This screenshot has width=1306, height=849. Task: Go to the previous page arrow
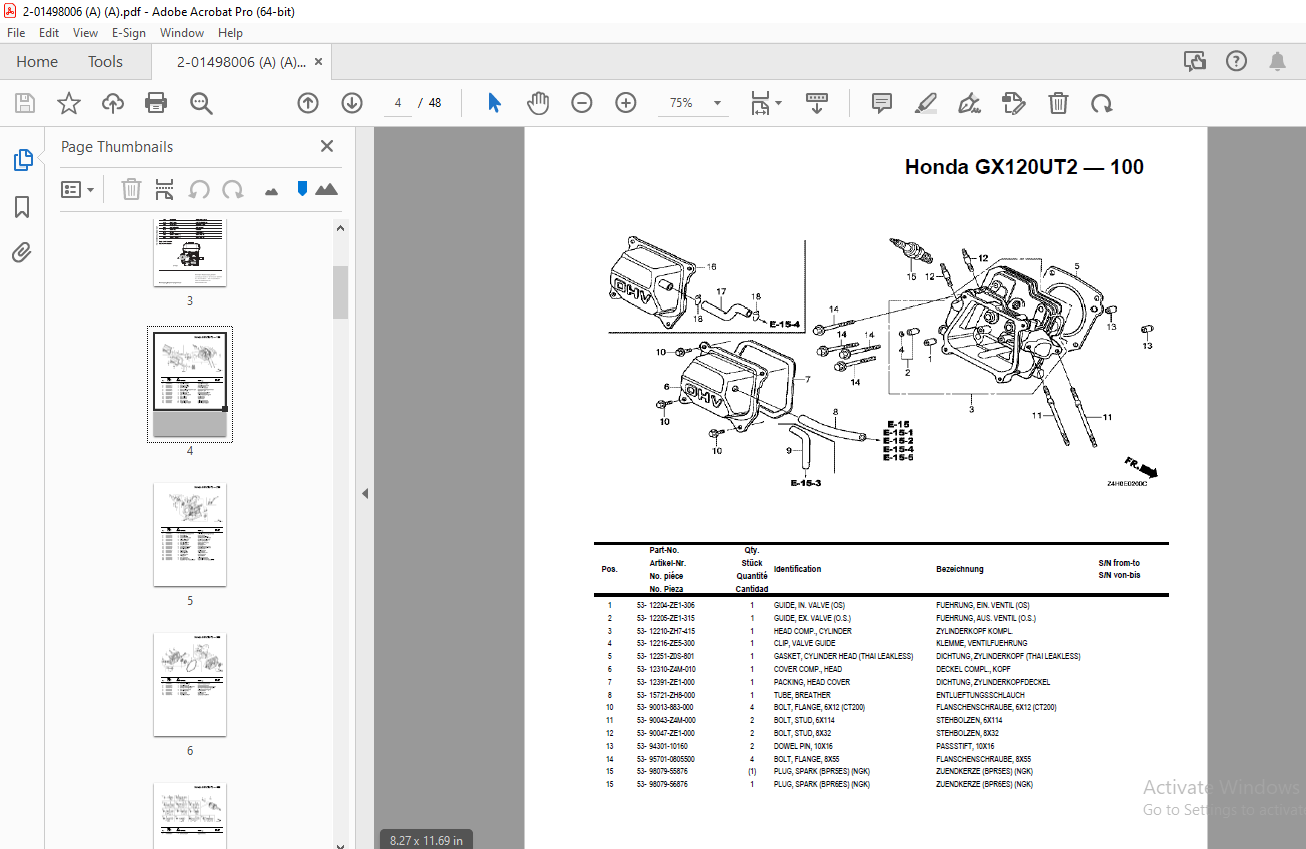point(308,103)
